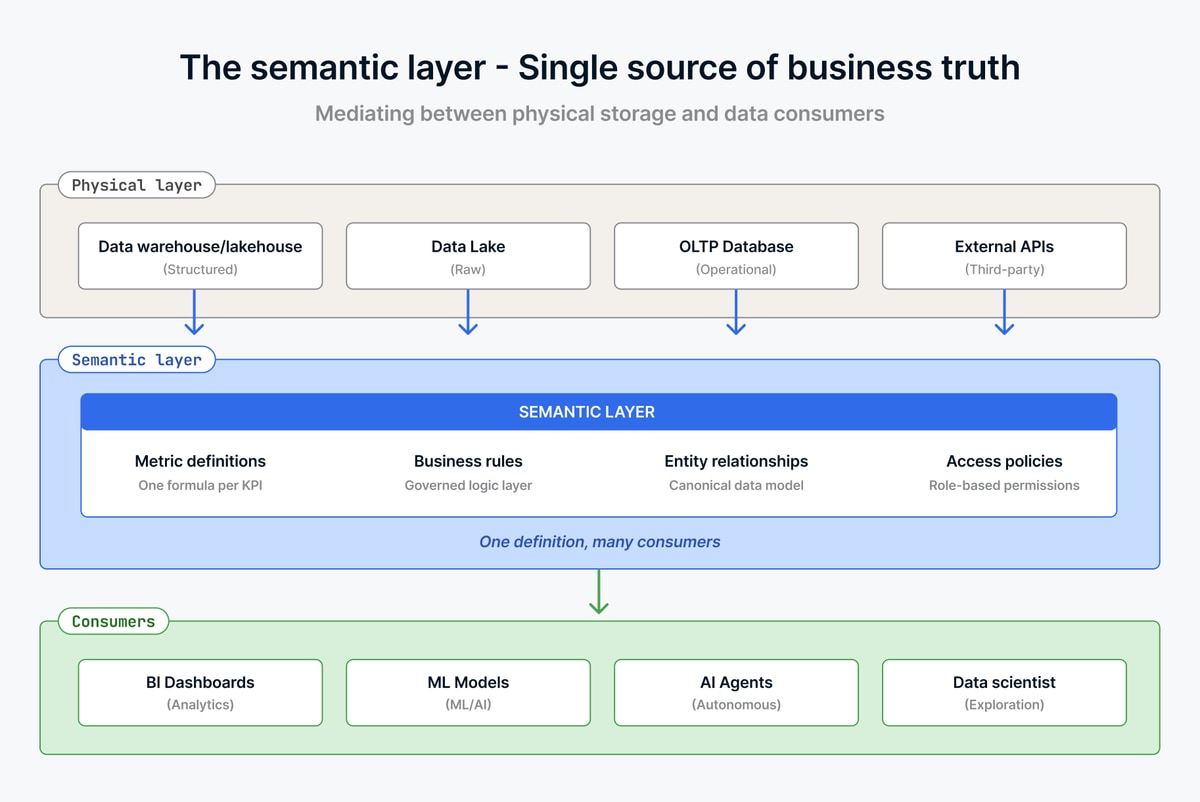Click the main title about semantic layer
Screen dimensions: 1200x802
tap(600, 68)
